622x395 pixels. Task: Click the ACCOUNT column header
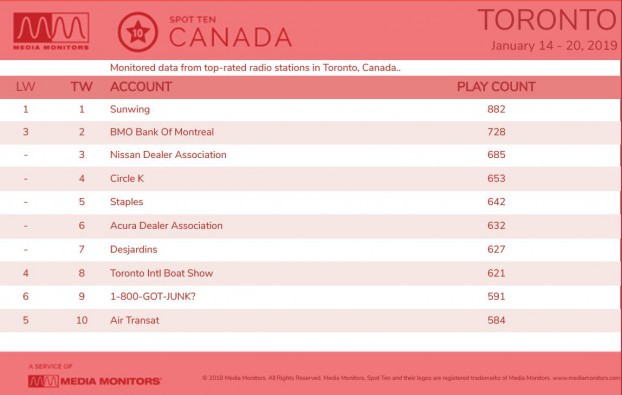[141, 86]
